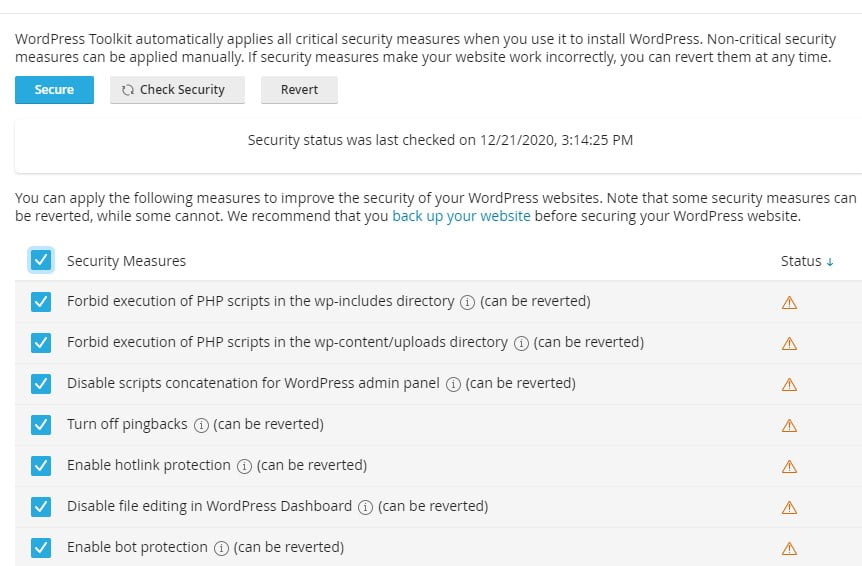Viewport: 862px width, 566px height.
Task: Click the Security Measures column header
Action: pos(126,261)
